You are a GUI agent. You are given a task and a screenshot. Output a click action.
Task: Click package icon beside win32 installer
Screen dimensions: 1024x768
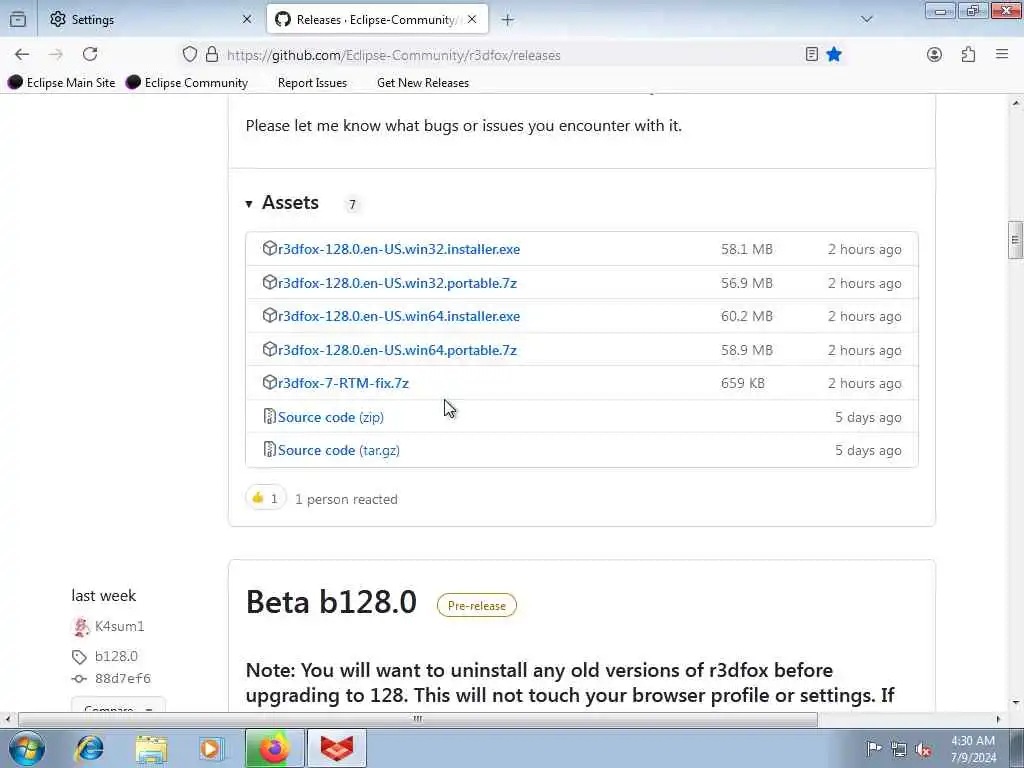(269, 248)
